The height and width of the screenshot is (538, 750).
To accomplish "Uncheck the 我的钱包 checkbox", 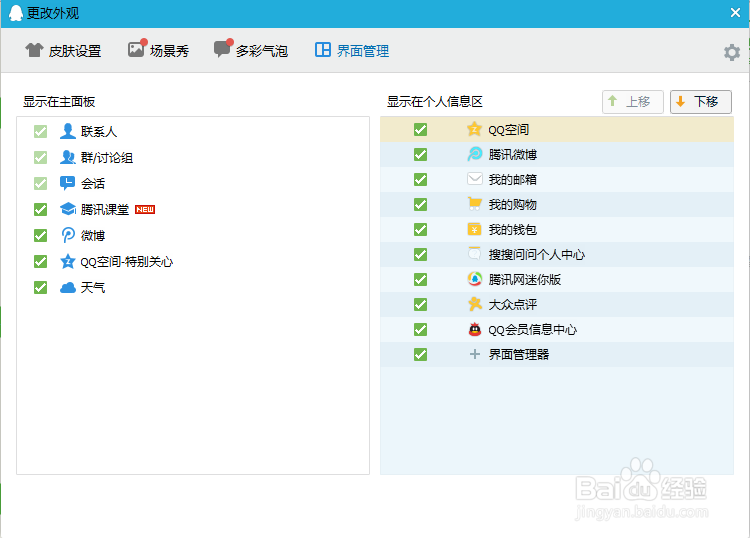I will coord(420,230).
